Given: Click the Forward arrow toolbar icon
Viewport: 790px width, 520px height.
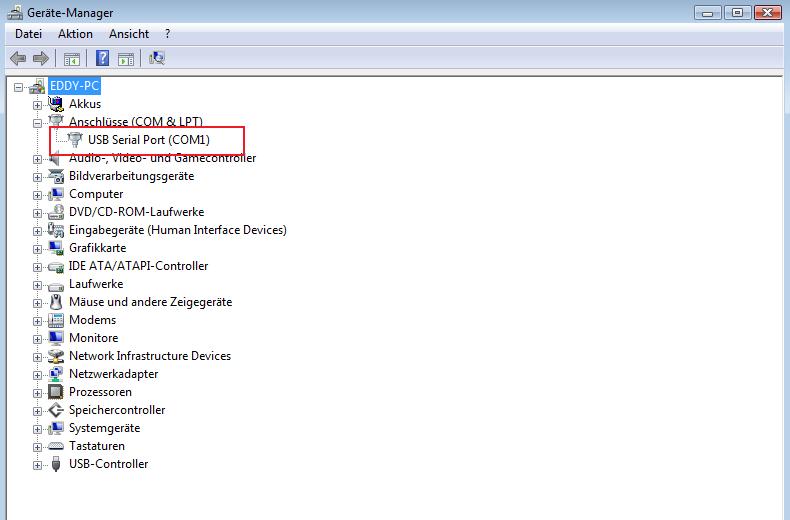Looking at the screenshot, I should pyautogui.click(x=41, y=58).
